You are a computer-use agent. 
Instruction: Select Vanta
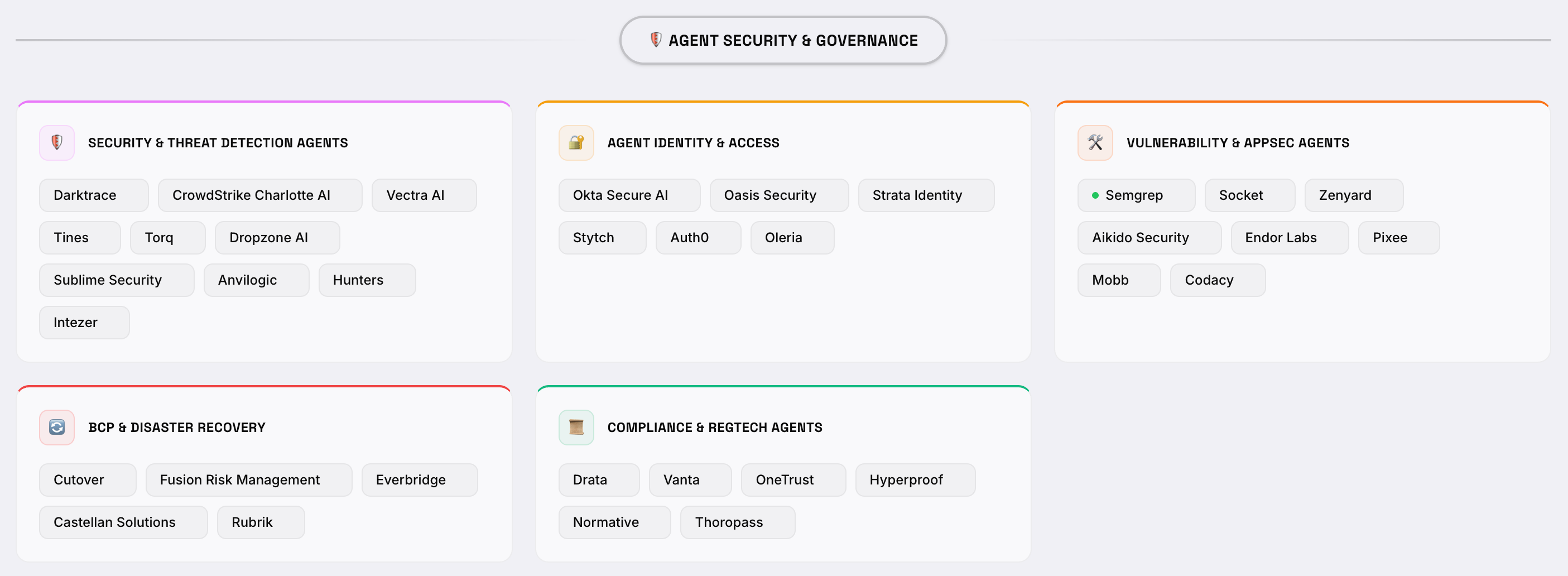(690, 481)
